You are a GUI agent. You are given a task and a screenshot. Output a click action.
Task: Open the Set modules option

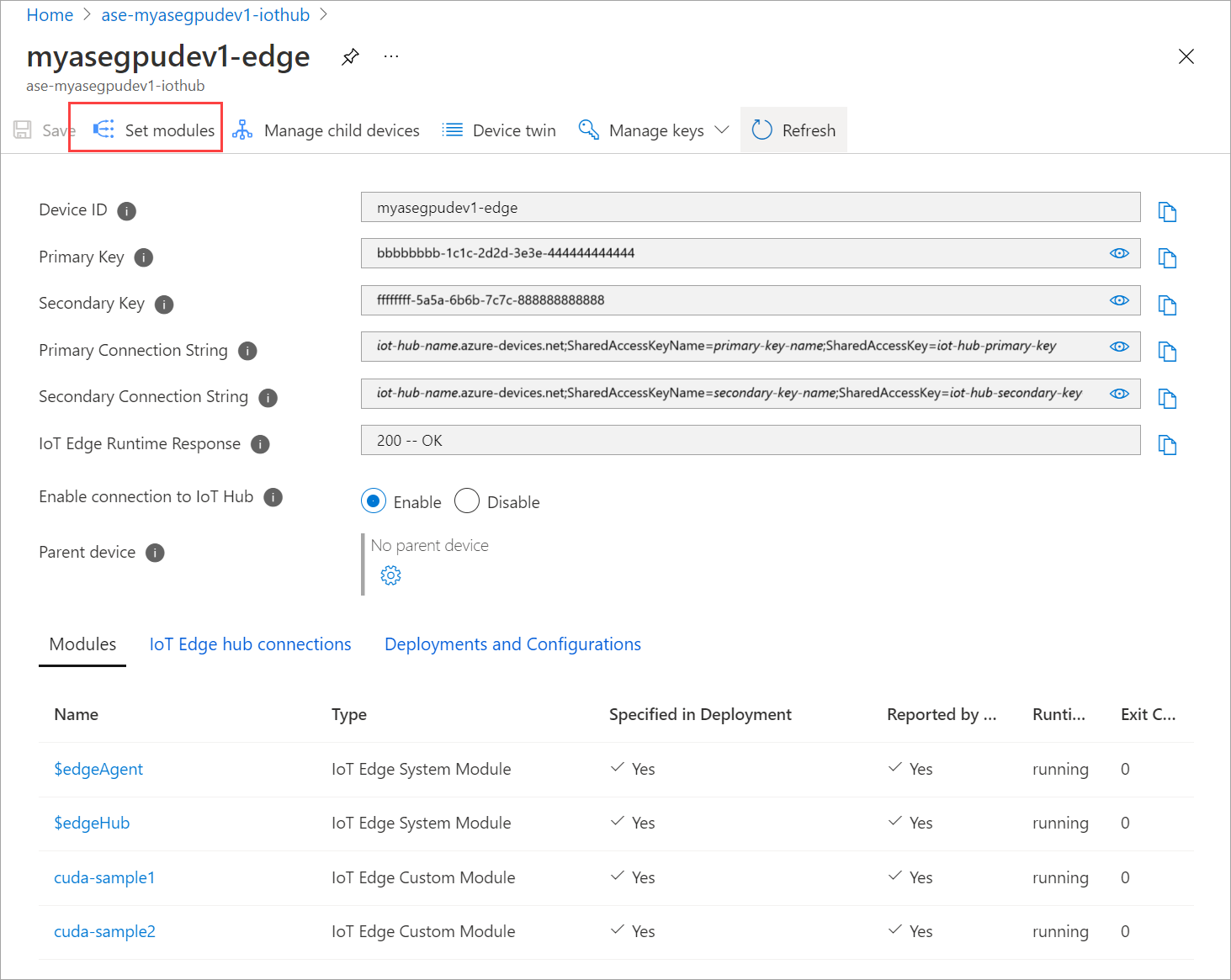(155, 130)
